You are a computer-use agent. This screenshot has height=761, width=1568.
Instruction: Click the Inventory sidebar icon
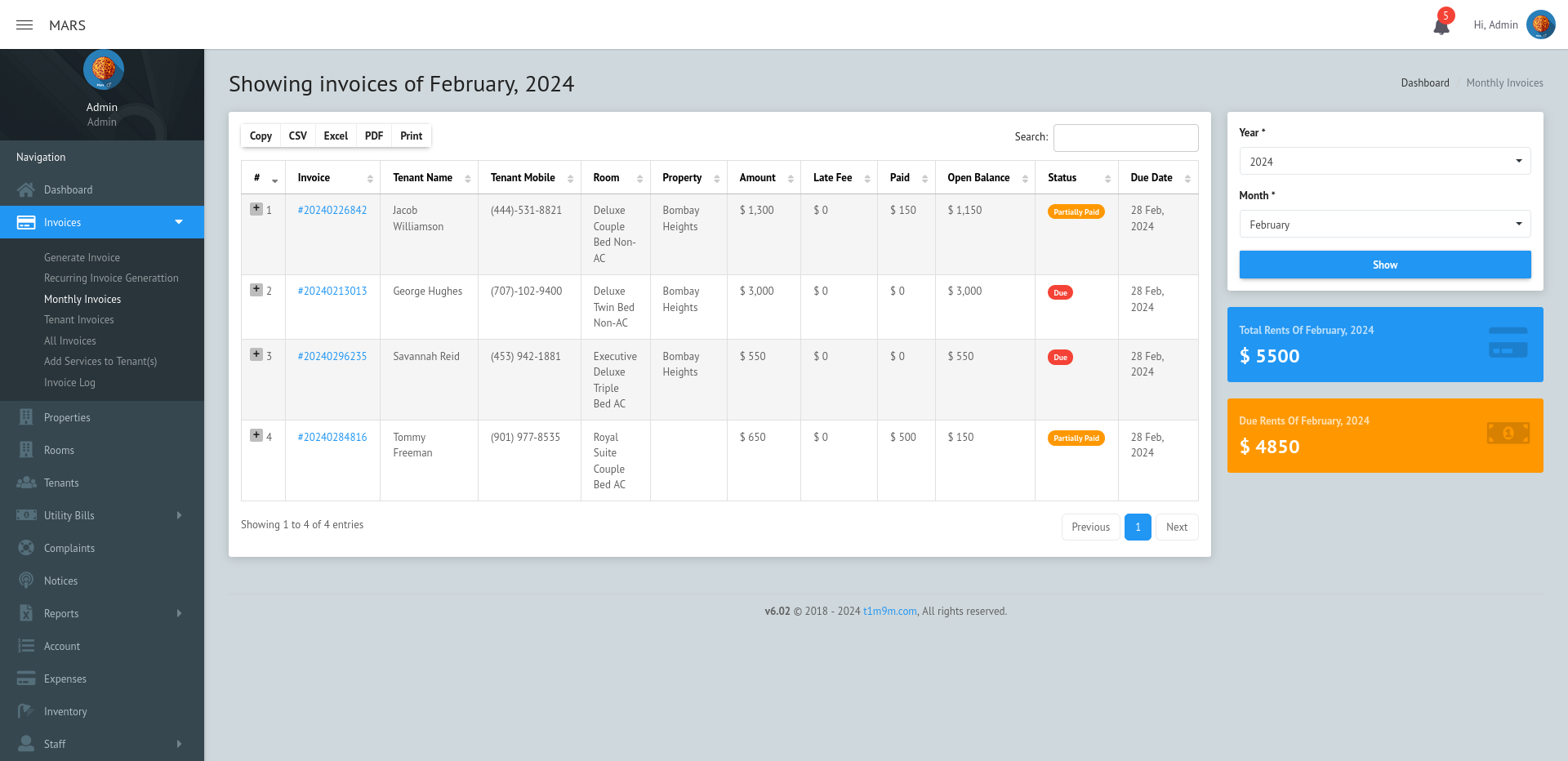[x=26, y=711]
